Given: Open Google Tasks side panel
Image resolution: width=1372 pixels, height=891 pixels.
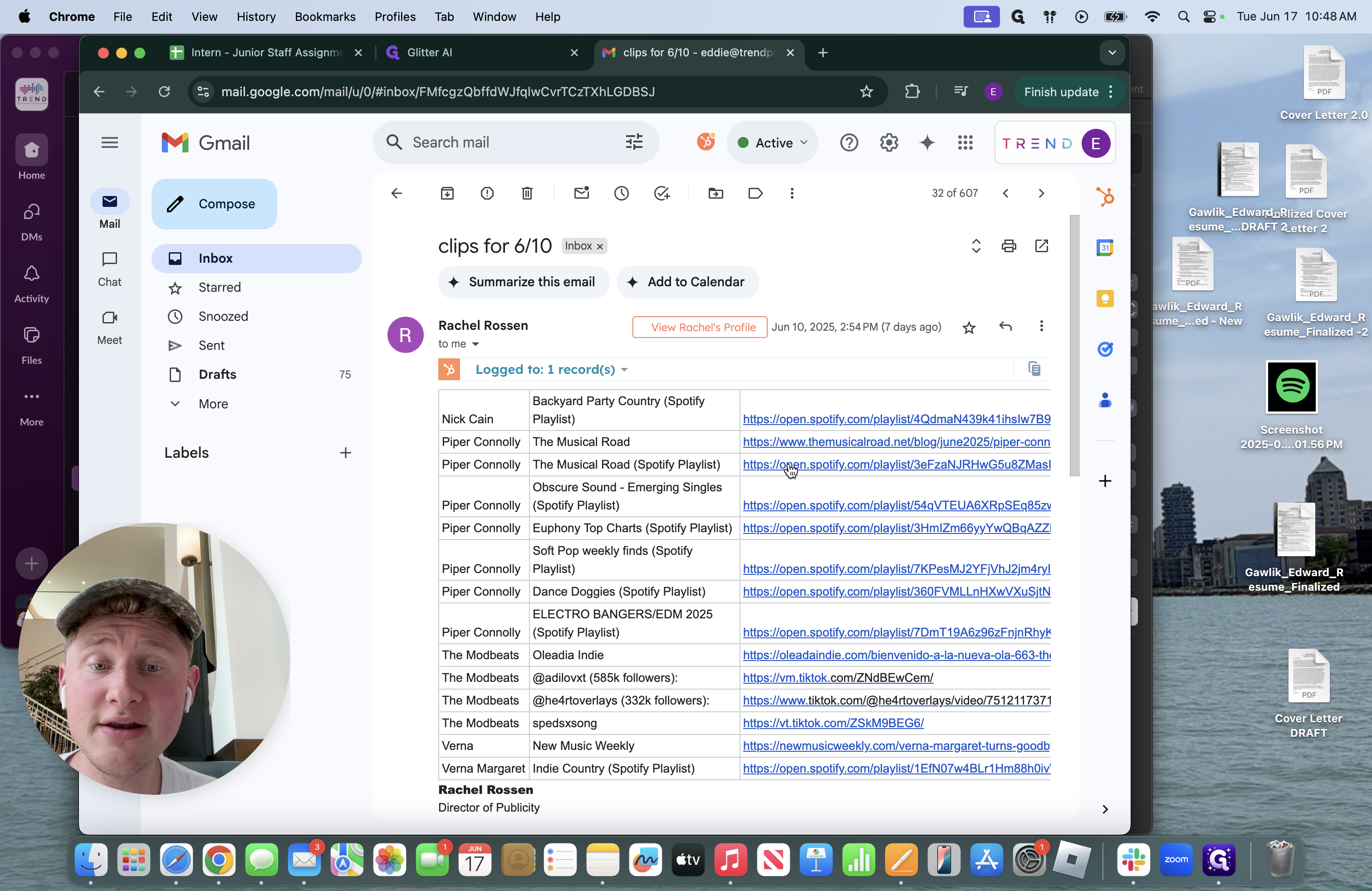Looking at the screenshot, I should (x=1104, y=349).
